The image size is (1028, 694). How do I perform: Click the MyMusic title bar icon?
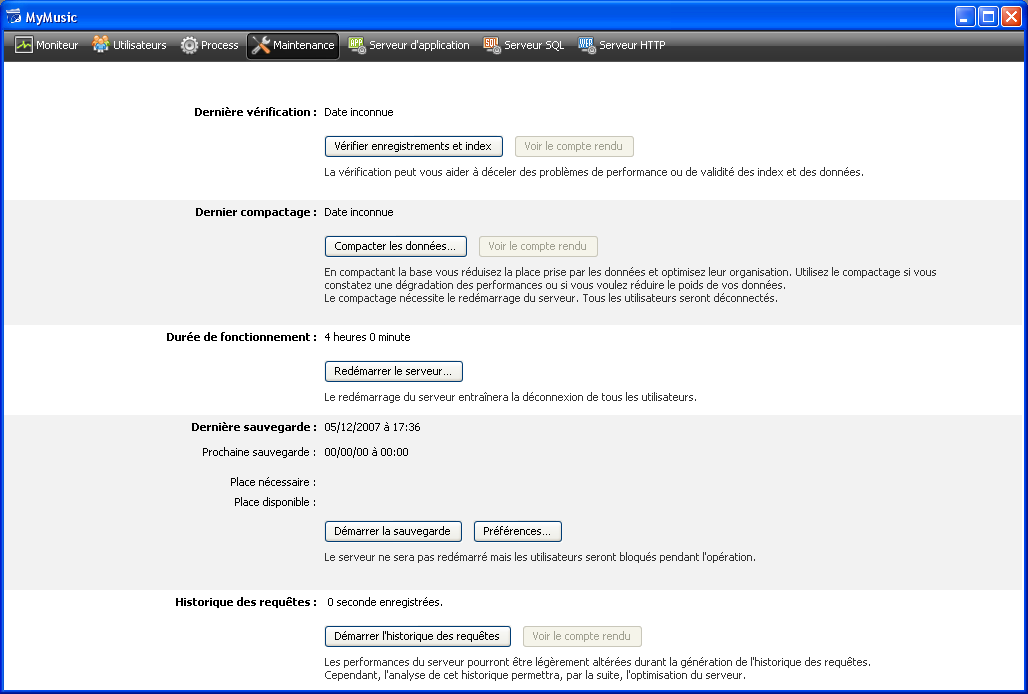click(x=14, y=17)
